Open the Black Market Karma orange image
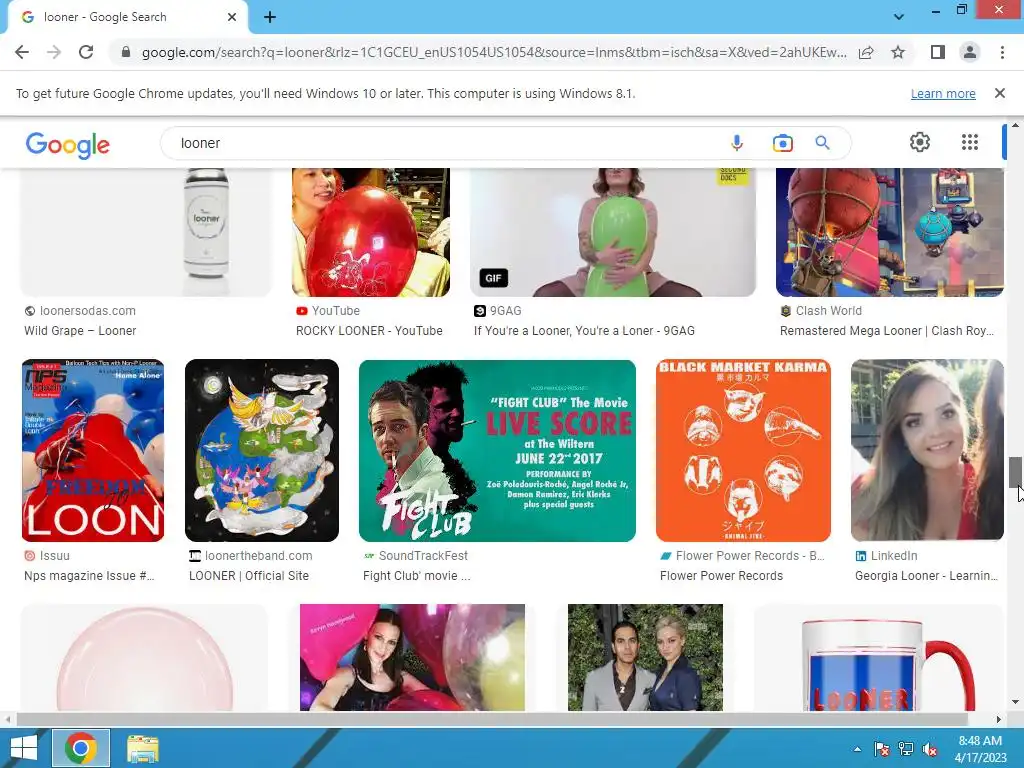The width and height of the screenshot is (1024, 768). pyautogui.click(x=743, y=451)
